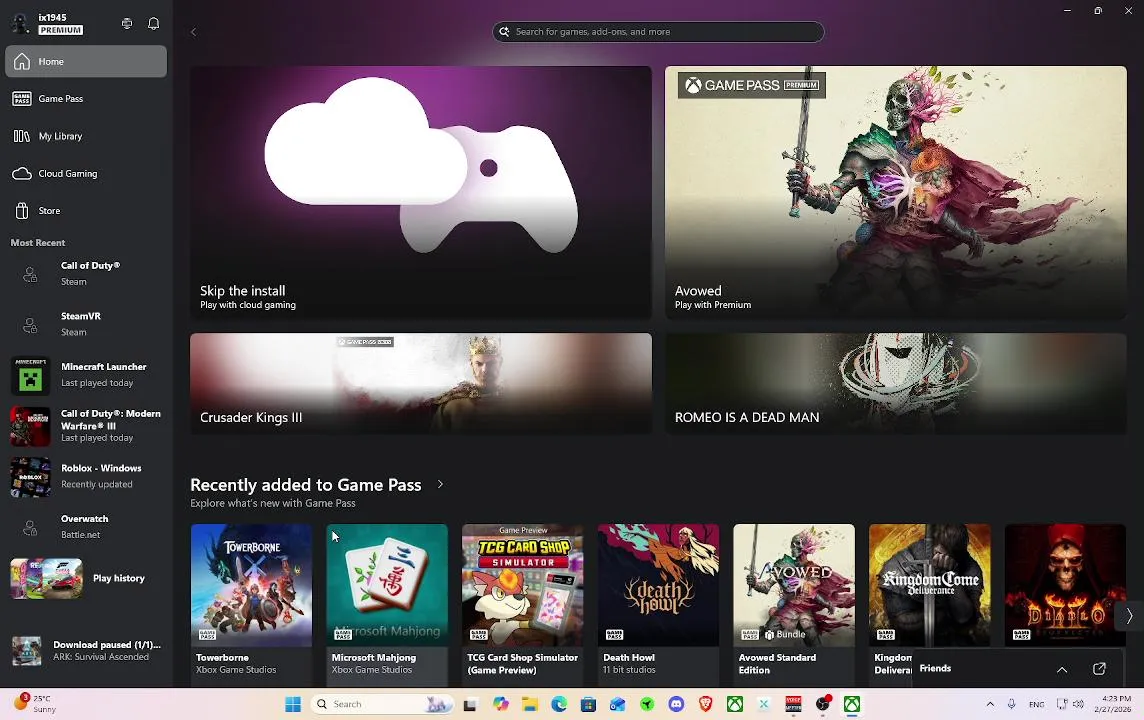Open Microsoft Edge from the taskbar
The image size is (1144, 720).
(x=559, y=704)
